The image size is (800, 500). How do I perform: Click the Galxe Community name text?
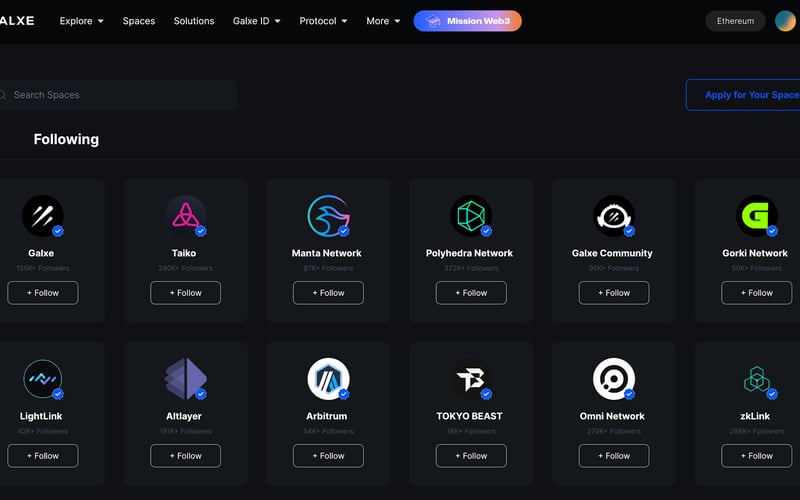pos(612,253)
